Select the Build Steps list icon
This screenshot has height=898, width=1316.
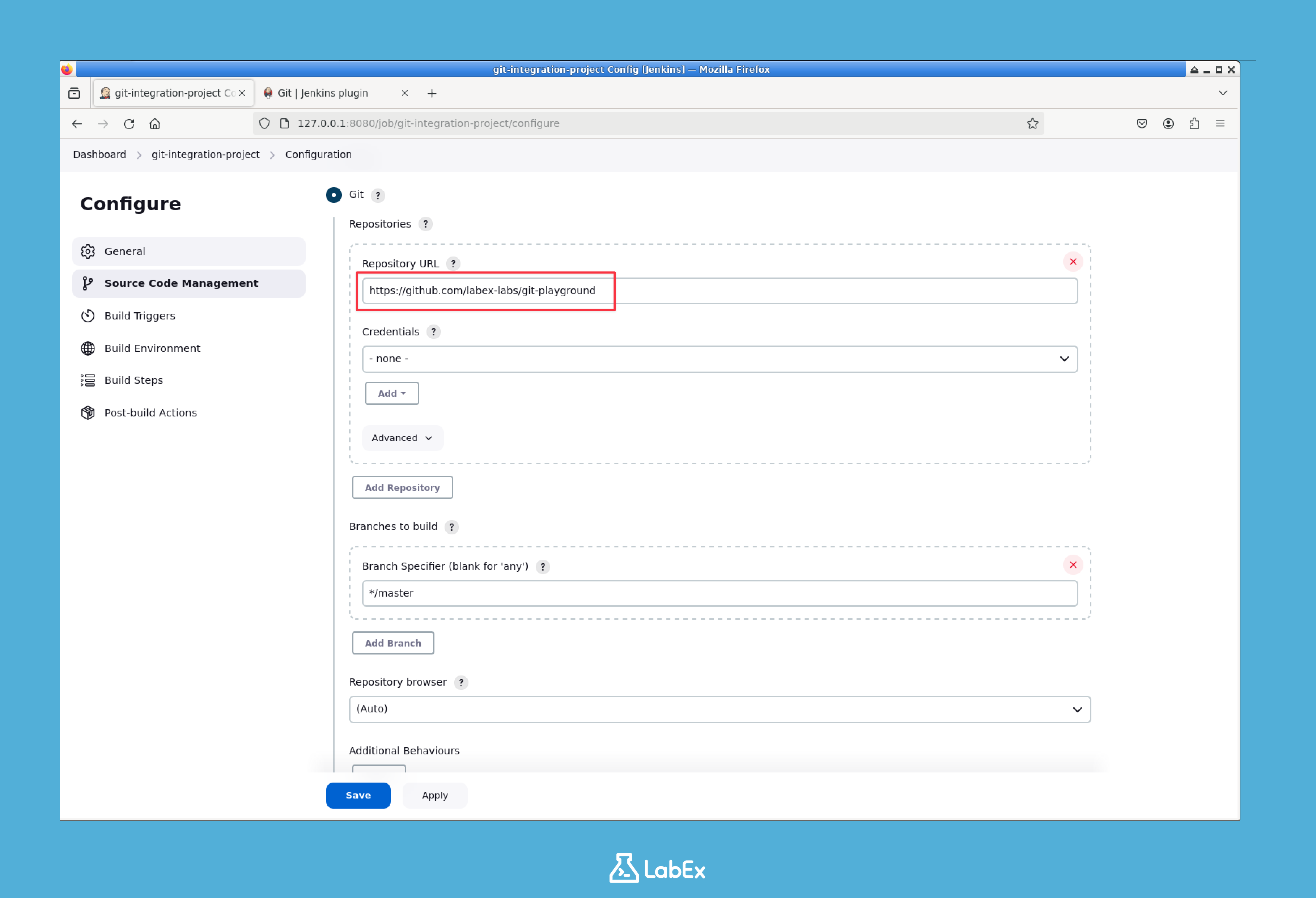[88, 380]
